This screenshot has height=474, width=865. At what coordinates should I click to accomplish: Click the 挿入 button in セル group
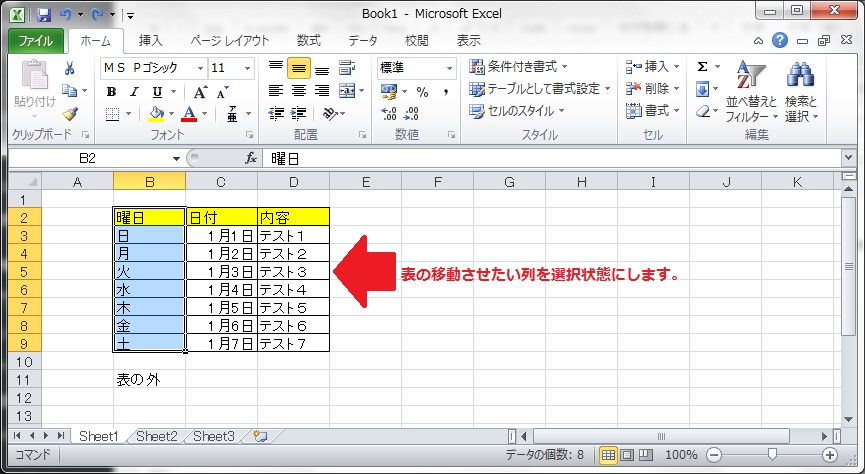pyautogui.click(x=652, y=67)
